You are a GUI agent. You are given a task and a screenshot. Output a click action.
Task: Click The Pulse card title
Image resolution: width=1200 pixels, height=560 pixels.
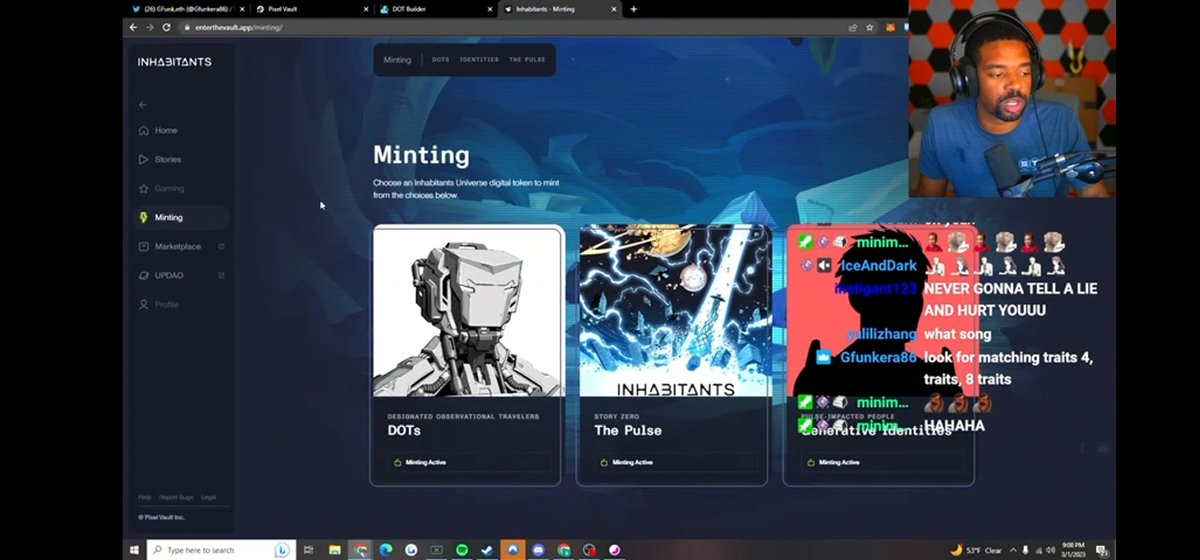click(628, 430)
